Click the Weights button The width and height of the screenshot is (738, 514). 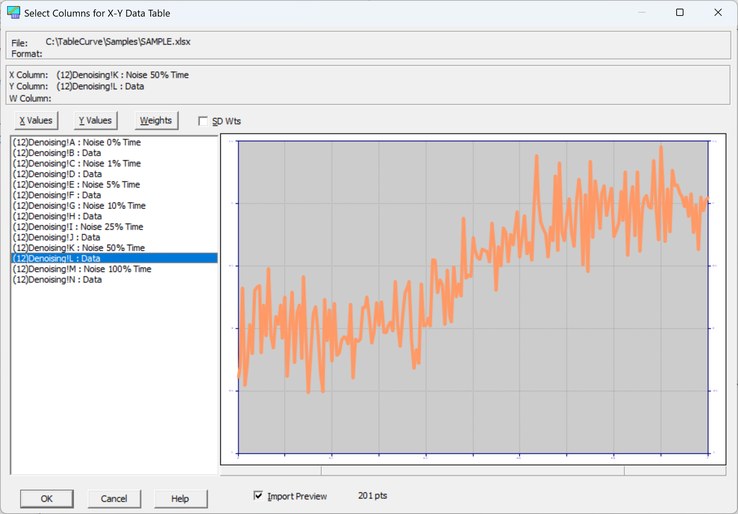click(156, 120)
